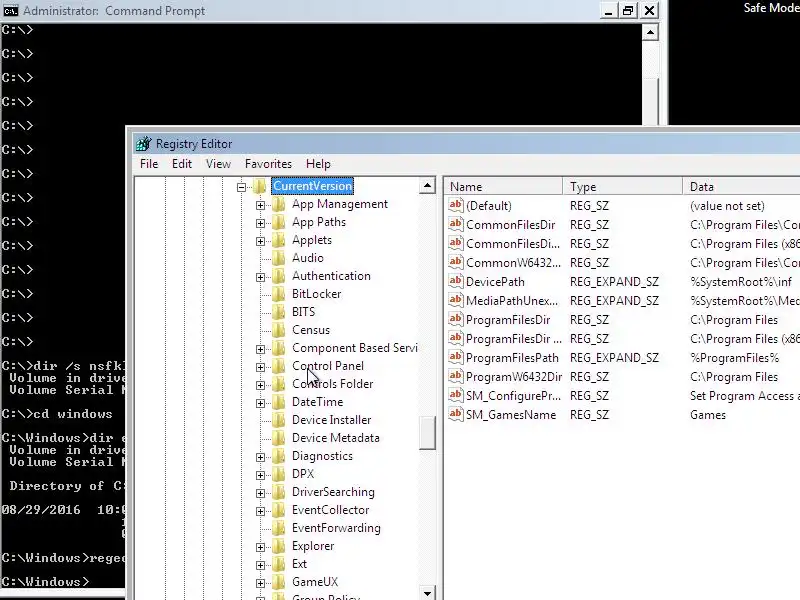Select the Explorer registry key
800x600 pixels.
point(313,546)
